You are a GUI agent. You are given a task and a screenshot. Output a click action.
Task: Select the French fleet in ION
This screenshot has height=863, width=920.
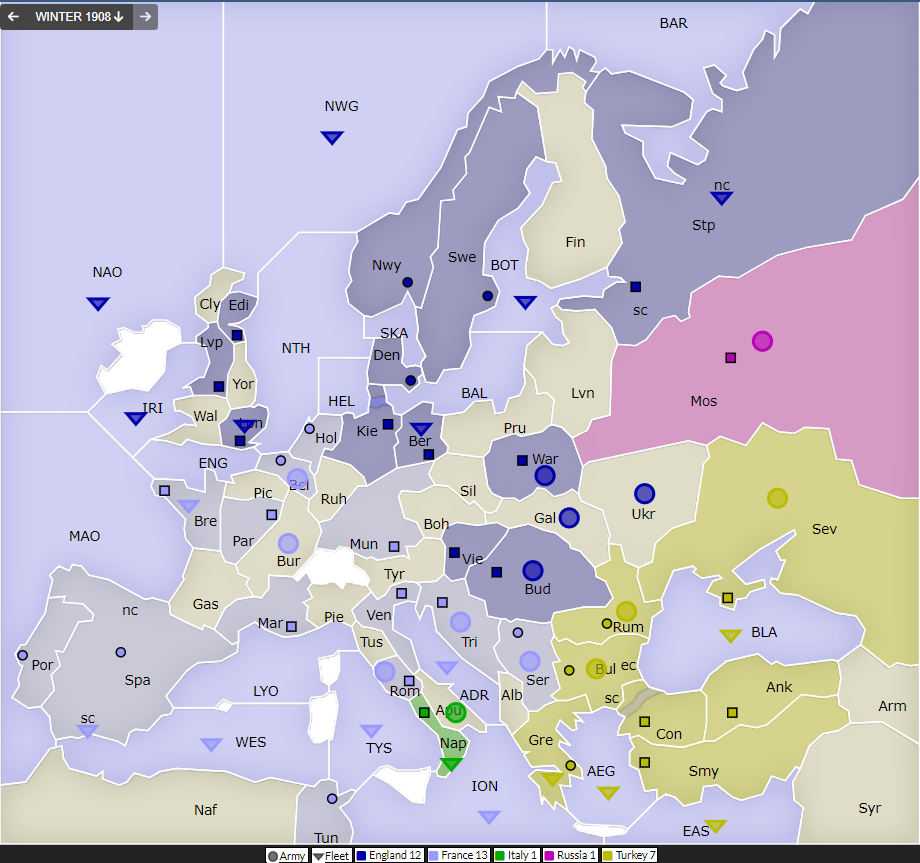coord(489,817)
